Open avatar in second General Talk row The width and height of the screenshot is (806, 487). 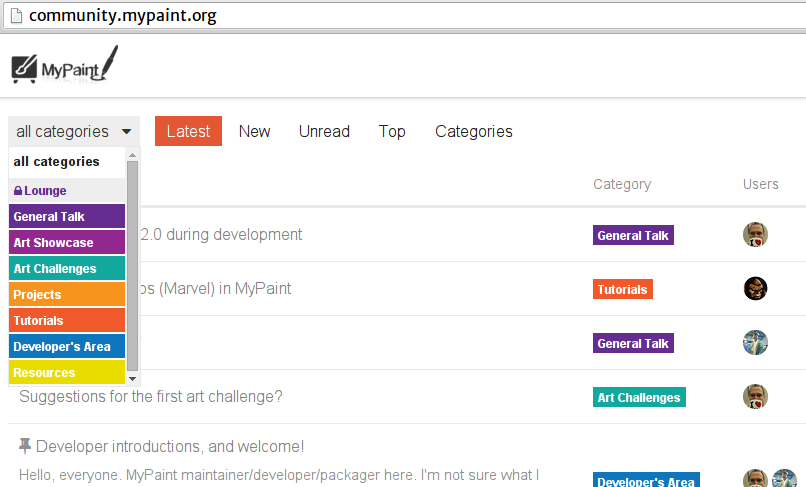coord(755,342)
